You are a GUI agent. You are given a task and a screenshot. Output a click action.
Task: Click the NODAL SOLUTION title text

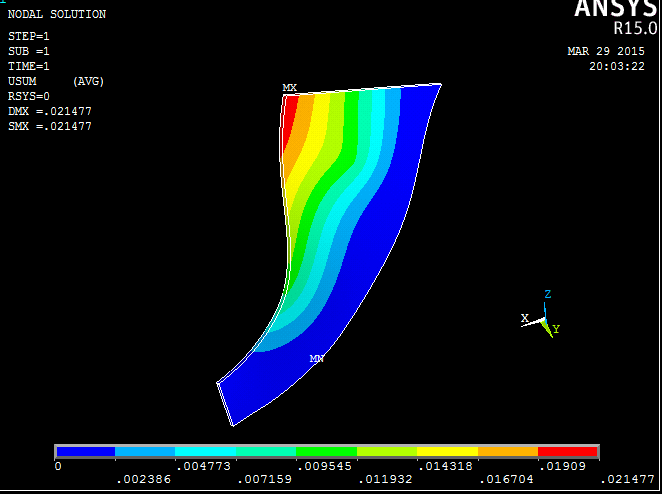click(57, 14)
